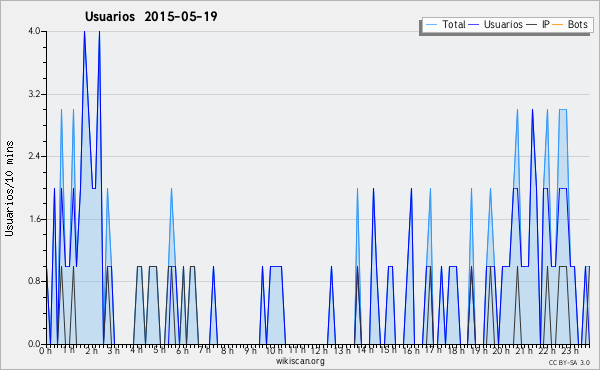Click the 'wikiscan.org' caption
This screenshot has width=600, height=370.
(x=300, y=361)
